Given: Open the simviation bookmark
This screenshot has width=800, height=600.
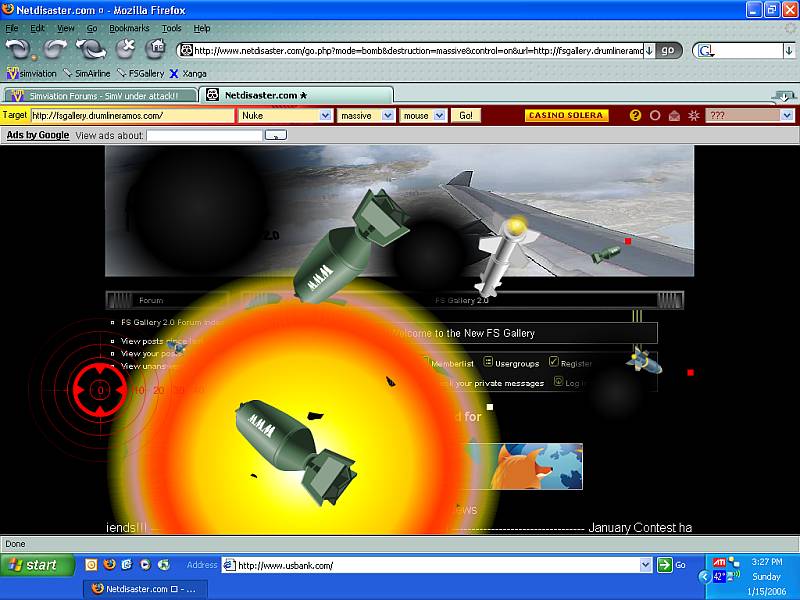Looking at the screenshot, I should [x=32, y=73].
